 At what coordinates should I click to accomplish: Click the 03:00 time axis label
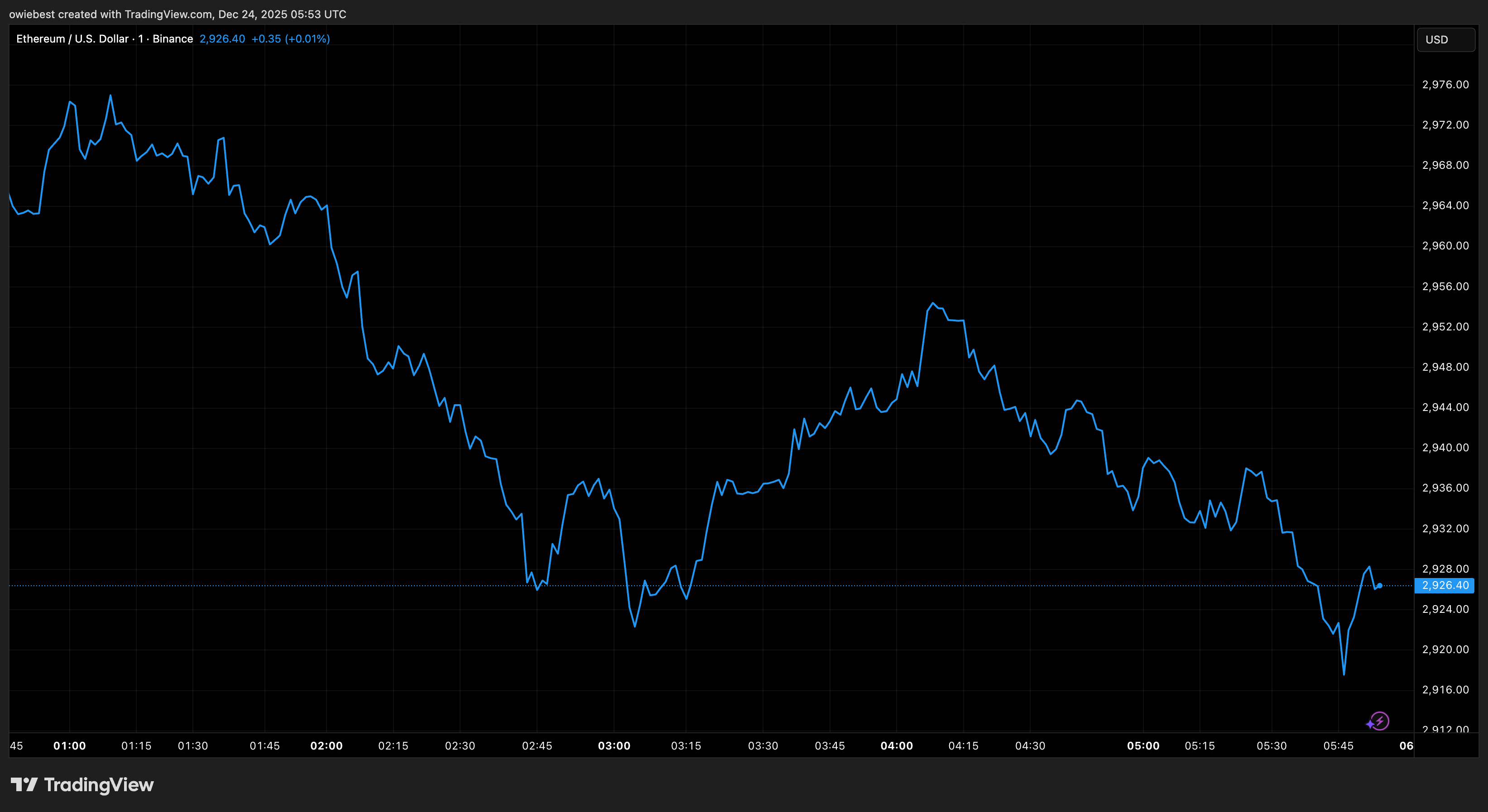coord(614,746)
